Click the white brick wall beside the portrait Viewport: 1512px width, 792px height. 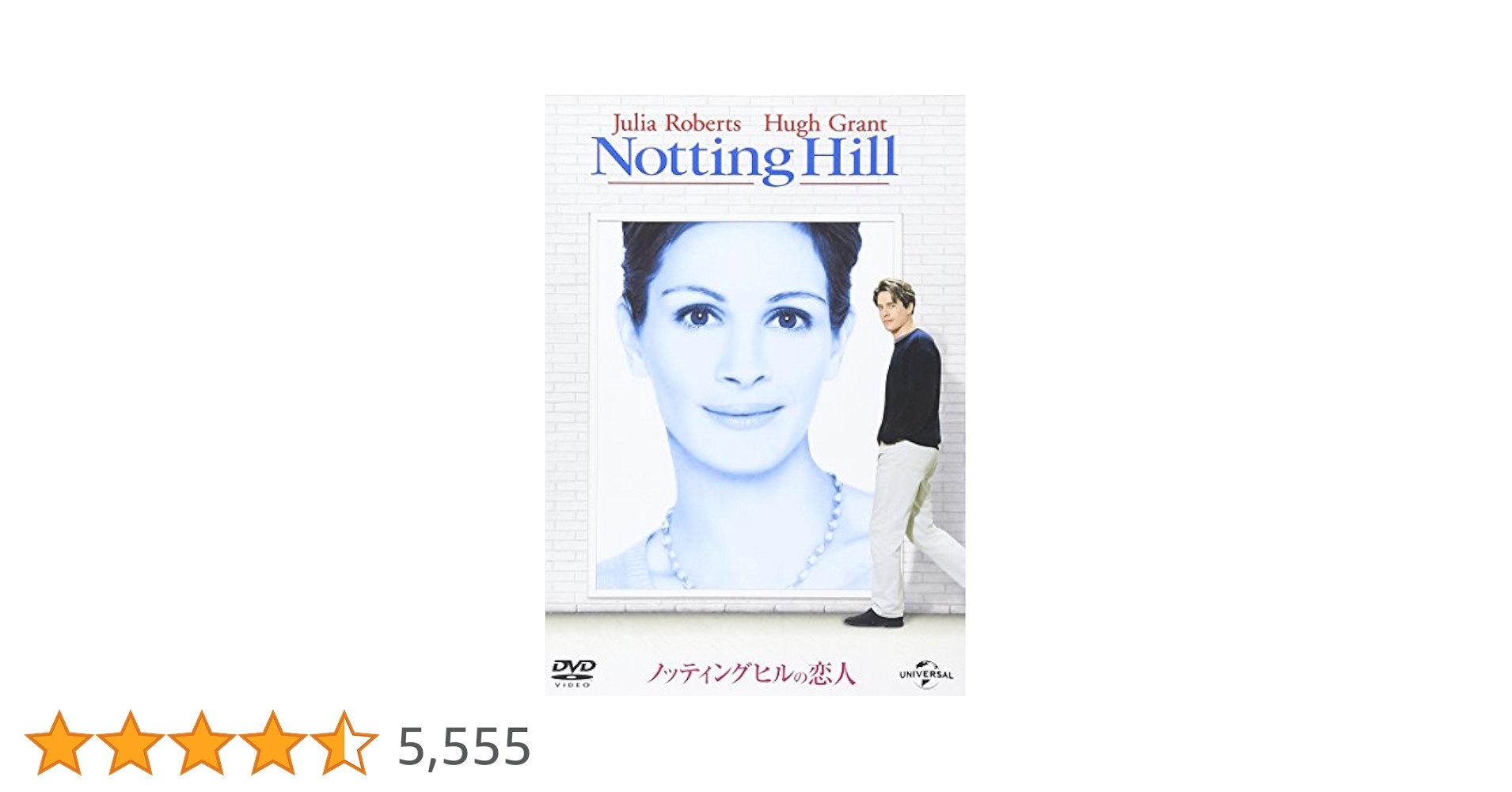(567, 396)
